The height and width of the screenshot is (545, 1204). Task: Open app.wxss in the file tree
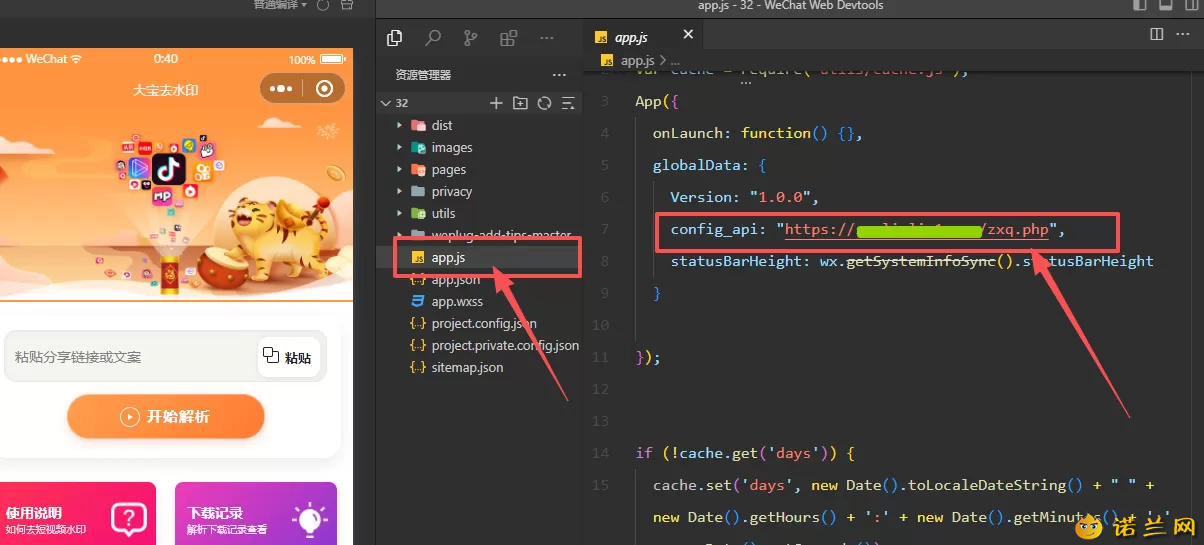pyautogui.click(x=477, y=301)
